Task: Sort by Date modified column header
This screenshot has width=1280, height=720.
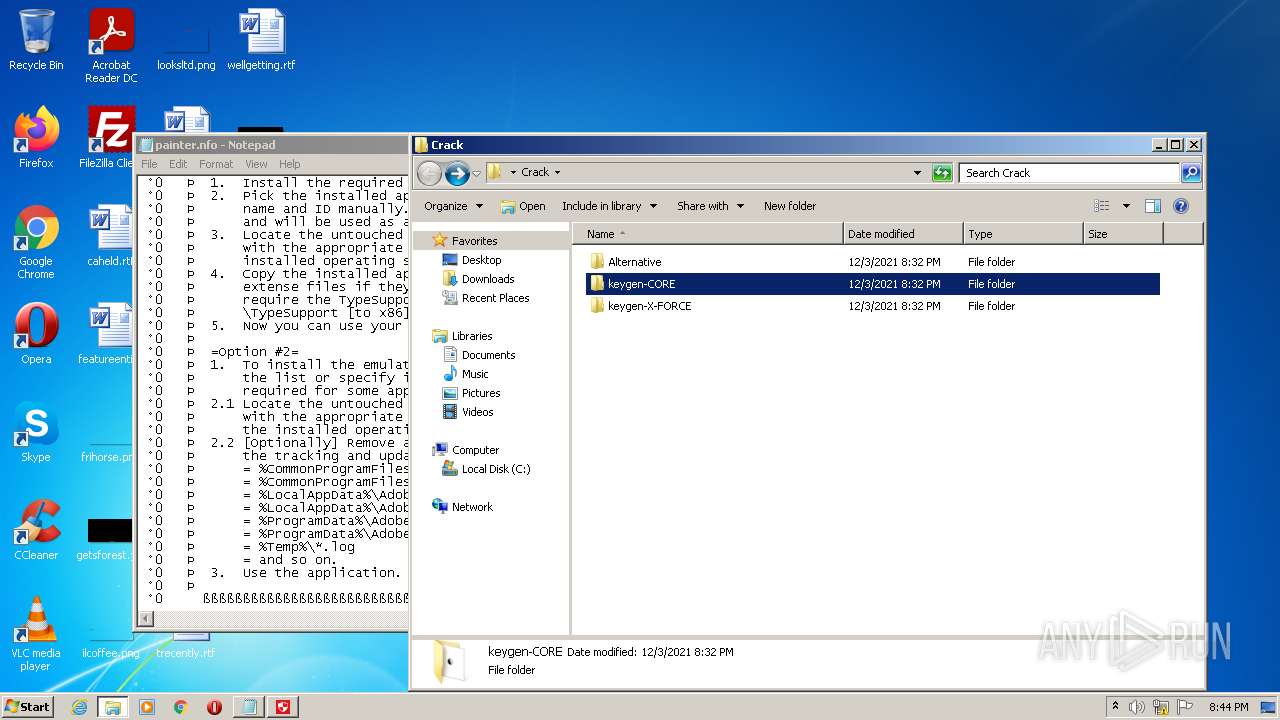Action: coord(904,234)
